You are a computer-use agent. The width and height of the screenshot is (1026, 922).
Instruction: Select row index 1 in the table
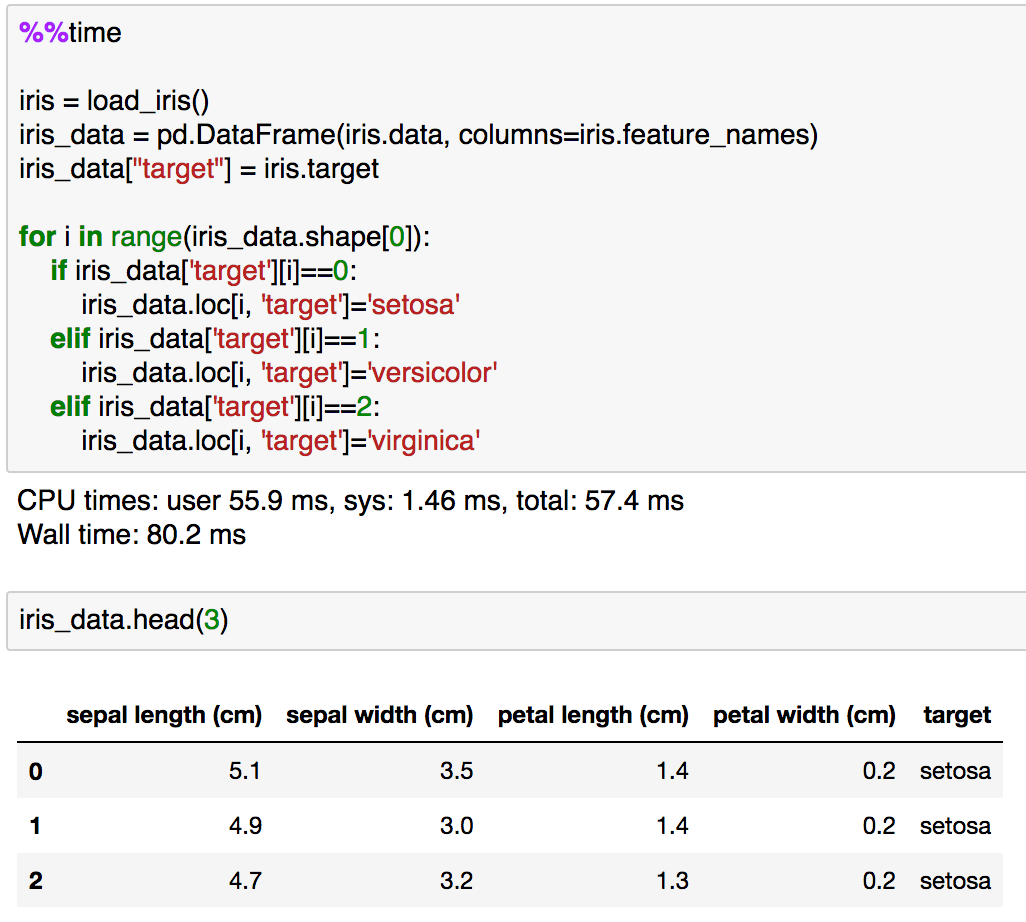coord(36,826)
